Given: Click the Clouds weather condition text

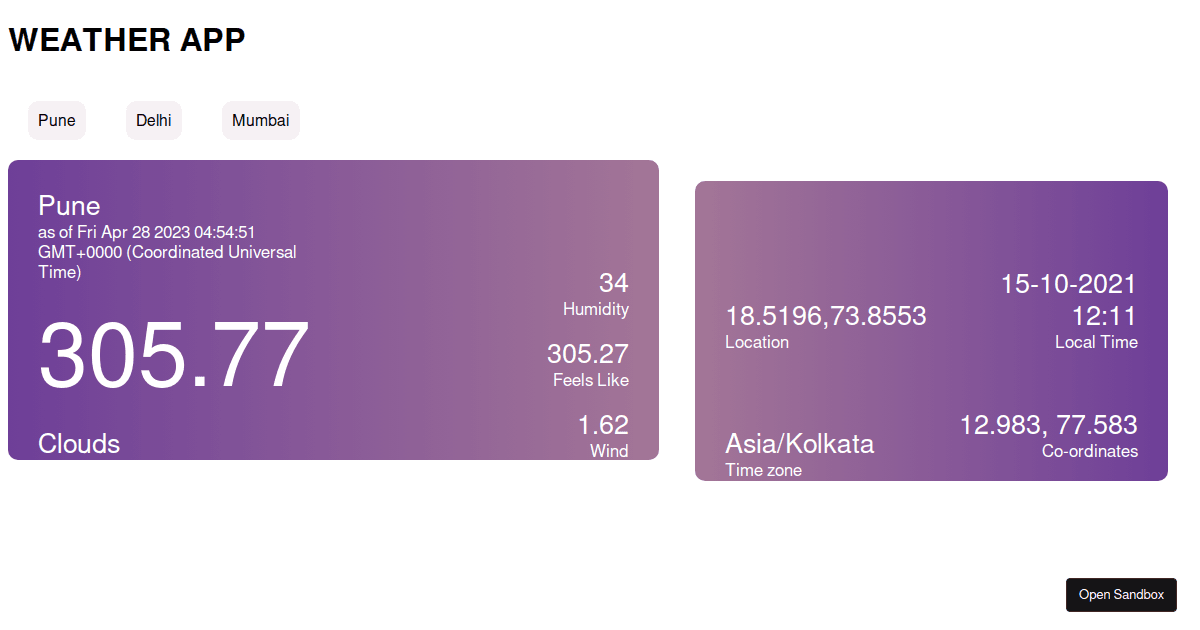Looking at the screenshot, I should click(x=79, y=444).
